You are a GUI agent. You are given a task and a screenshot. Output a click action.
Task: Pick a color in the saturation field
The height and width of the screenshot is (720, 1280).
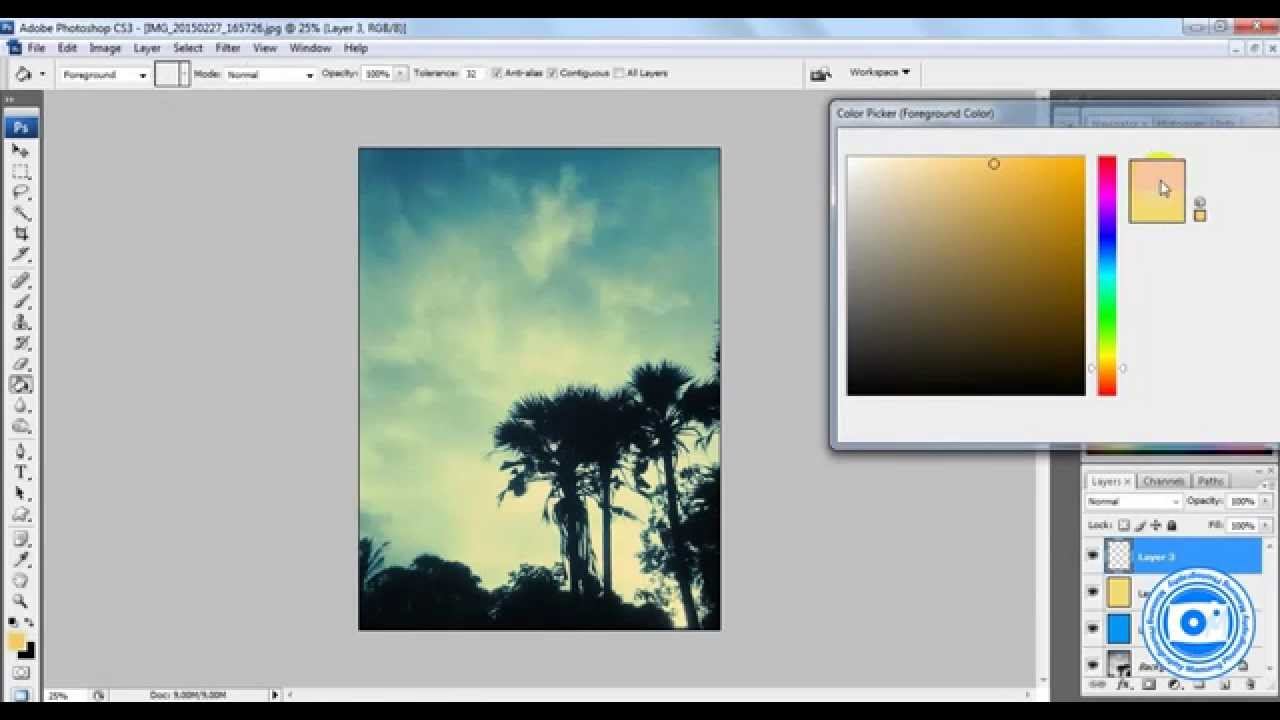pyautogui.click(x=966, y=275)
